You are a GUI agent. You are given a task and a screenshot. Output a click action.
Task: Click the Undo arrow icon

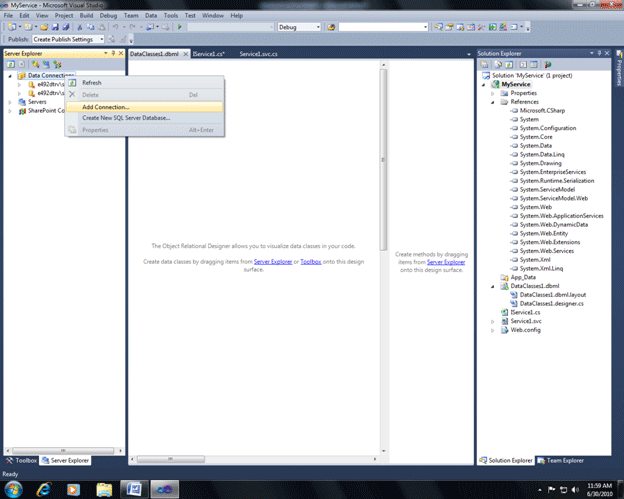coord(115,27)
